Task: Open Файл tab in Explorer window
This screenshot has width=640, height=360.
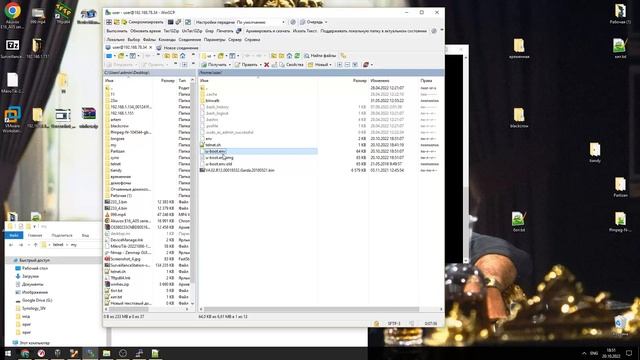Action: pyautogui.click(x=14, y=236)
